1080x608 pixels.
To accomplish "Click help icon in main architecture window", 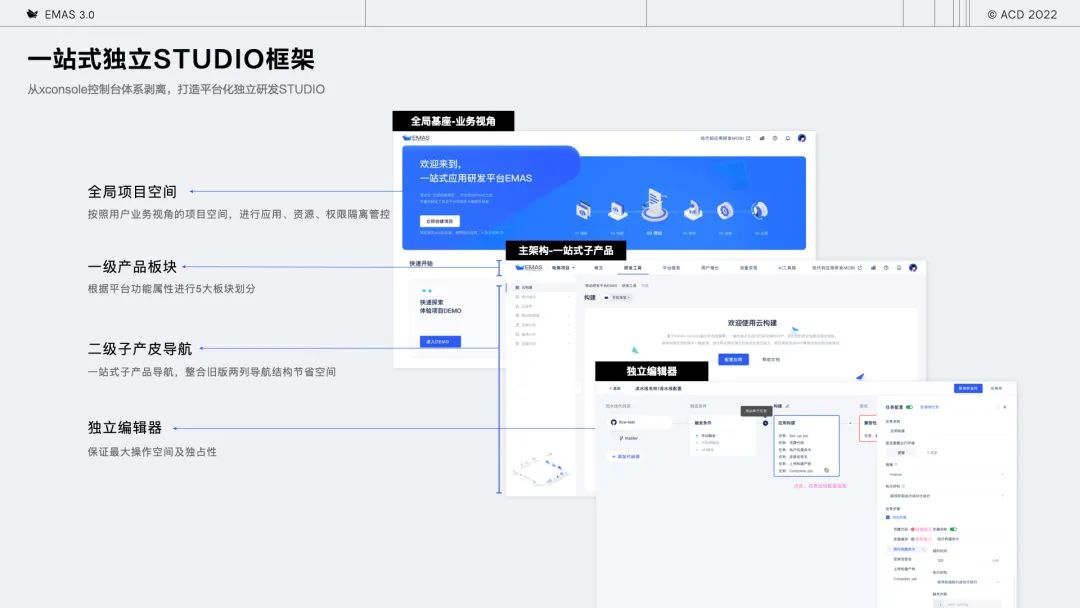I will (886, 268).
